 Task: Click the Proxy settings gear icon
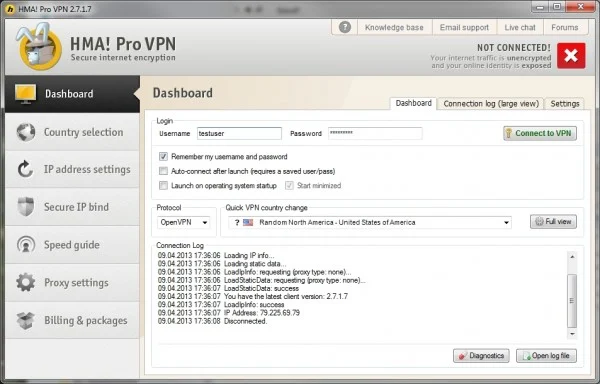26,283
